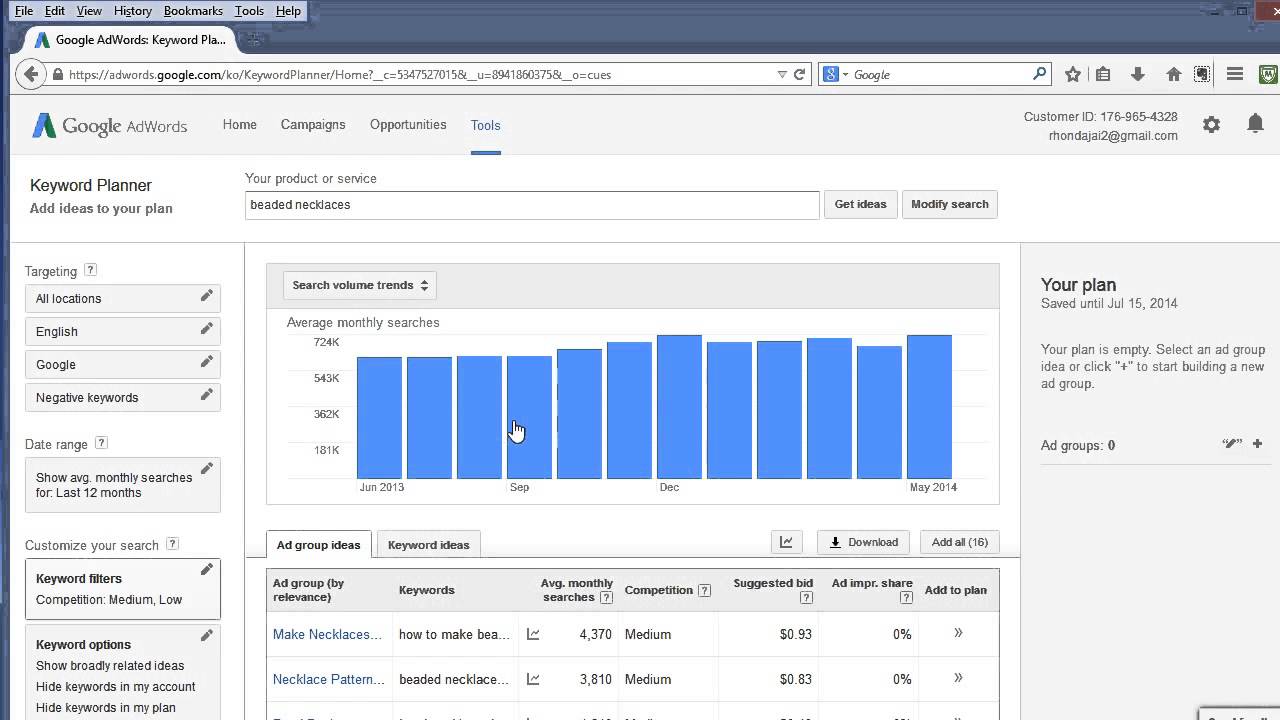Switch to Keyword ideas tab
1280x720 pixels.
pyautogui.click(x=428, y=544)
